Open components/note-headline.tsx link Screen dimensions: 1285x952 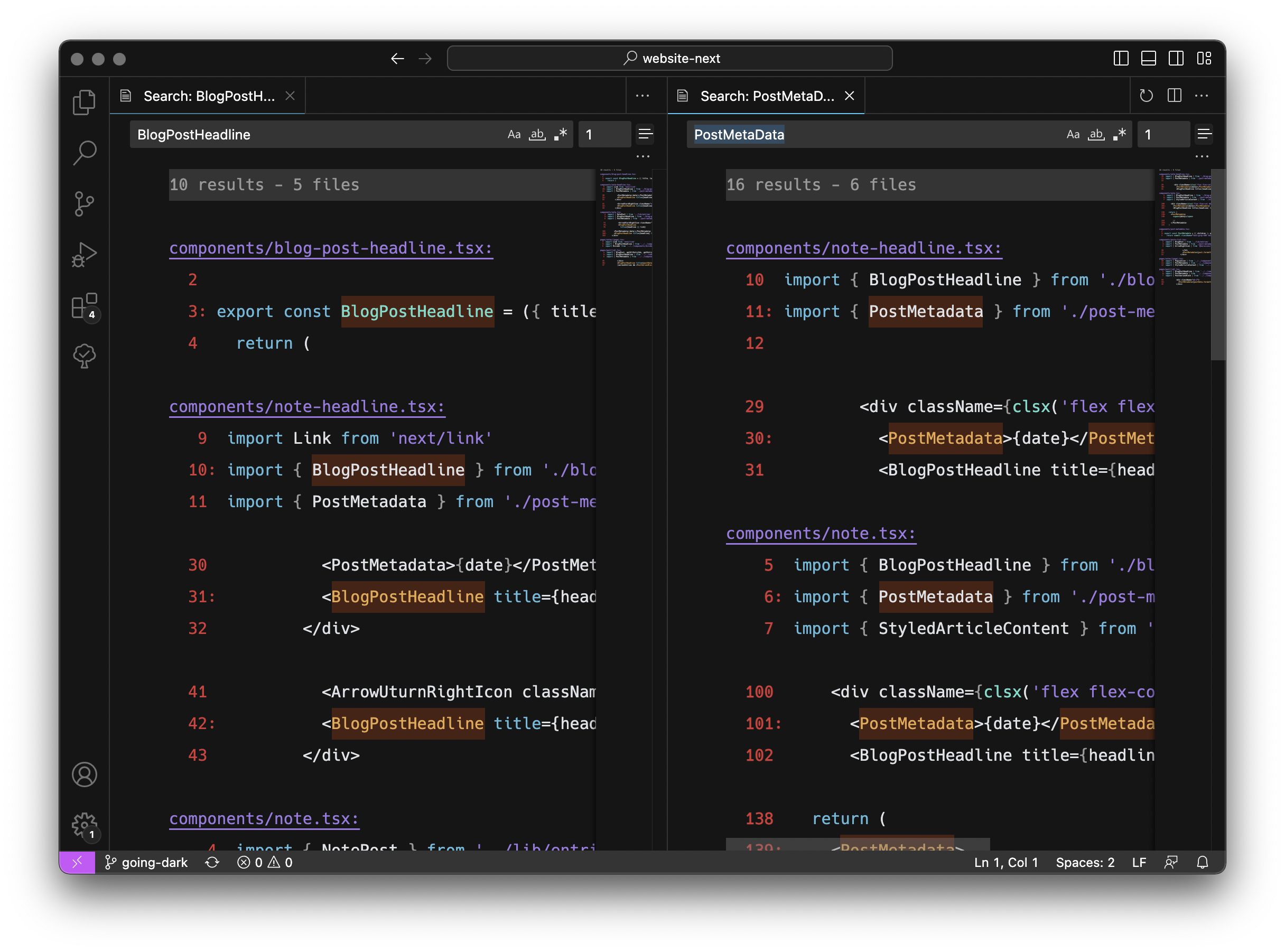[306, 406]
